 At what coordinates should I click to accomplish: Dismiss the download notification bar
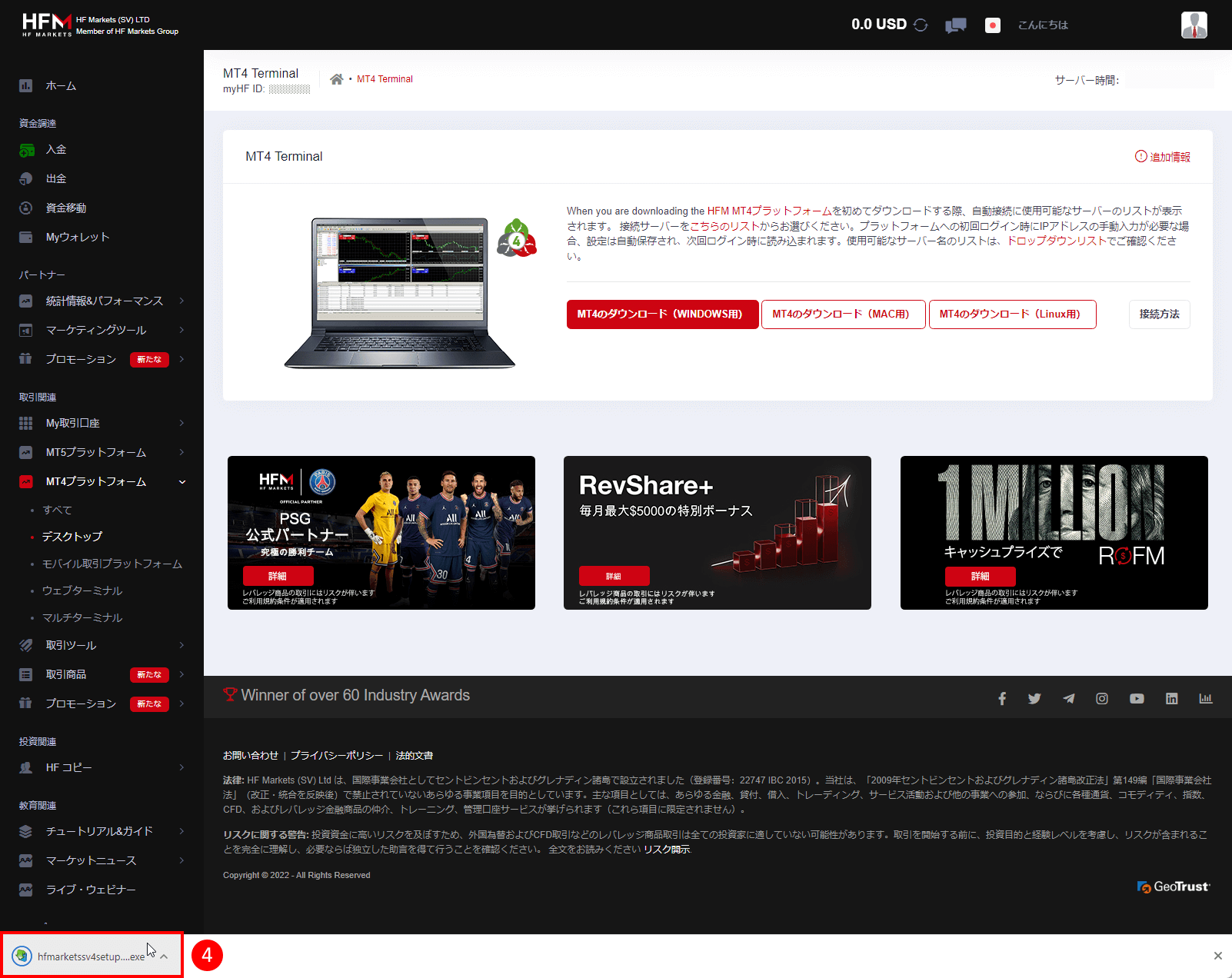[x=1219, y=955]
